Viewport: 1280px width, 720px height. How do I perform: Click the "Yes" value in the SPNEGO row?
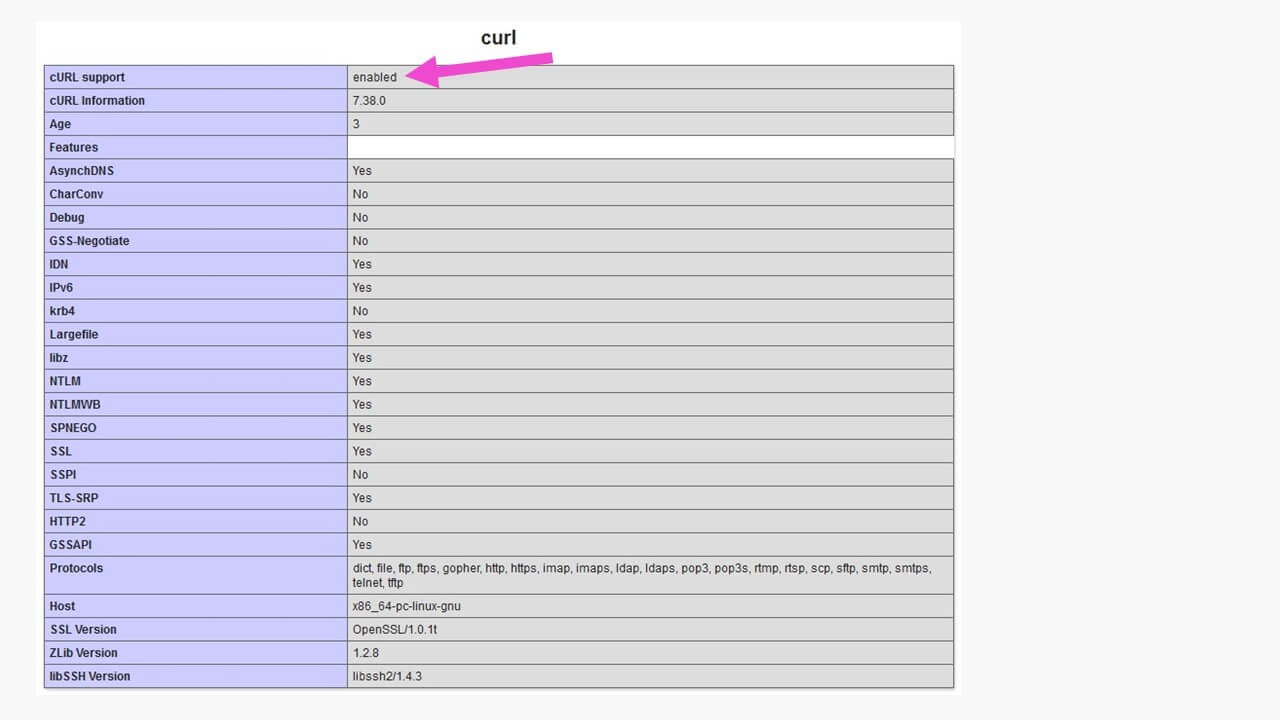362,428
